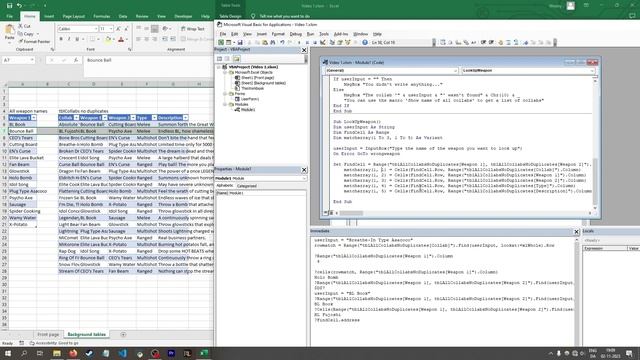Open the Windows Start menu
Image resolution: width=640 pixels, height=360 pixels.
coord(8,353)
